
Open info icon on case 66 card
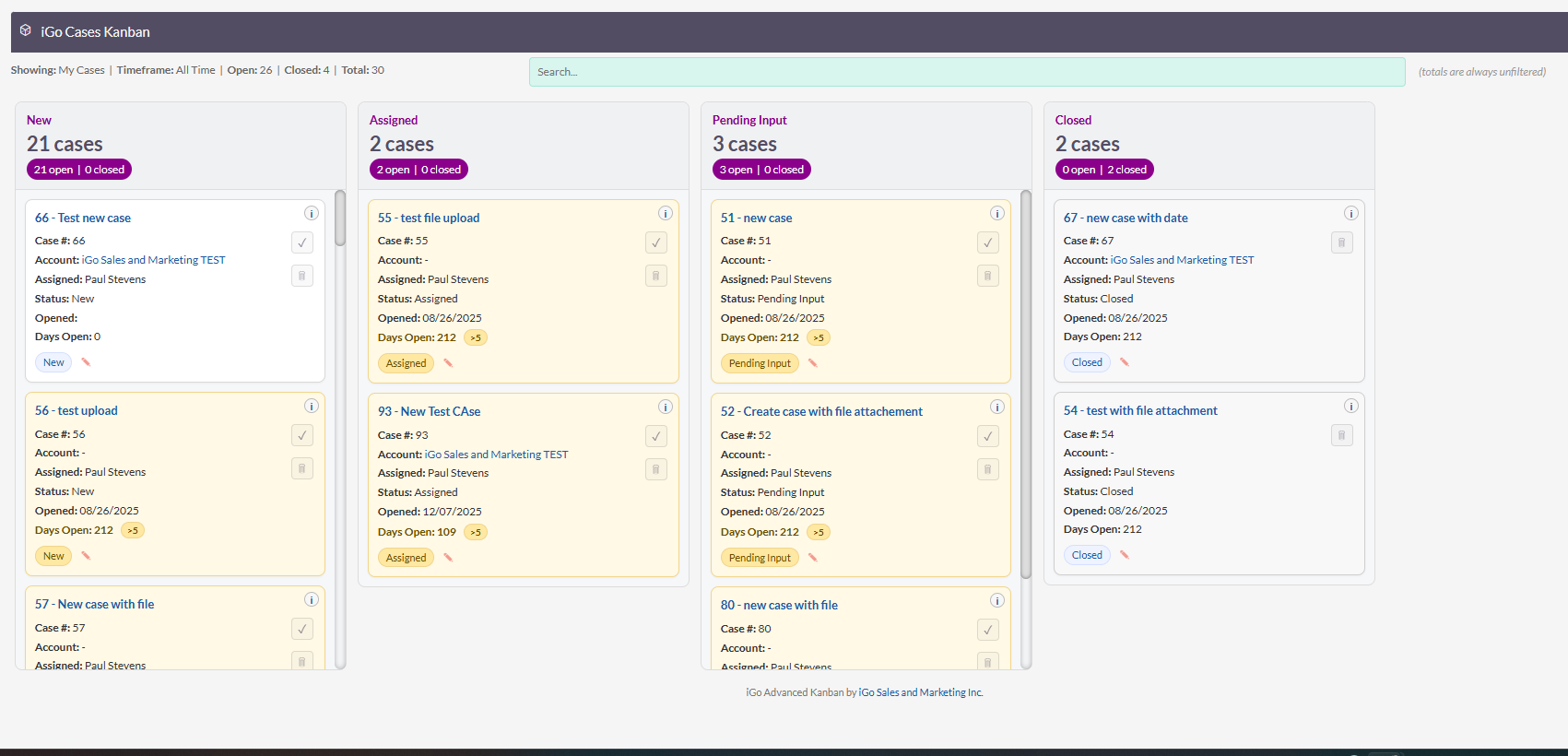(x=312, y=213)
